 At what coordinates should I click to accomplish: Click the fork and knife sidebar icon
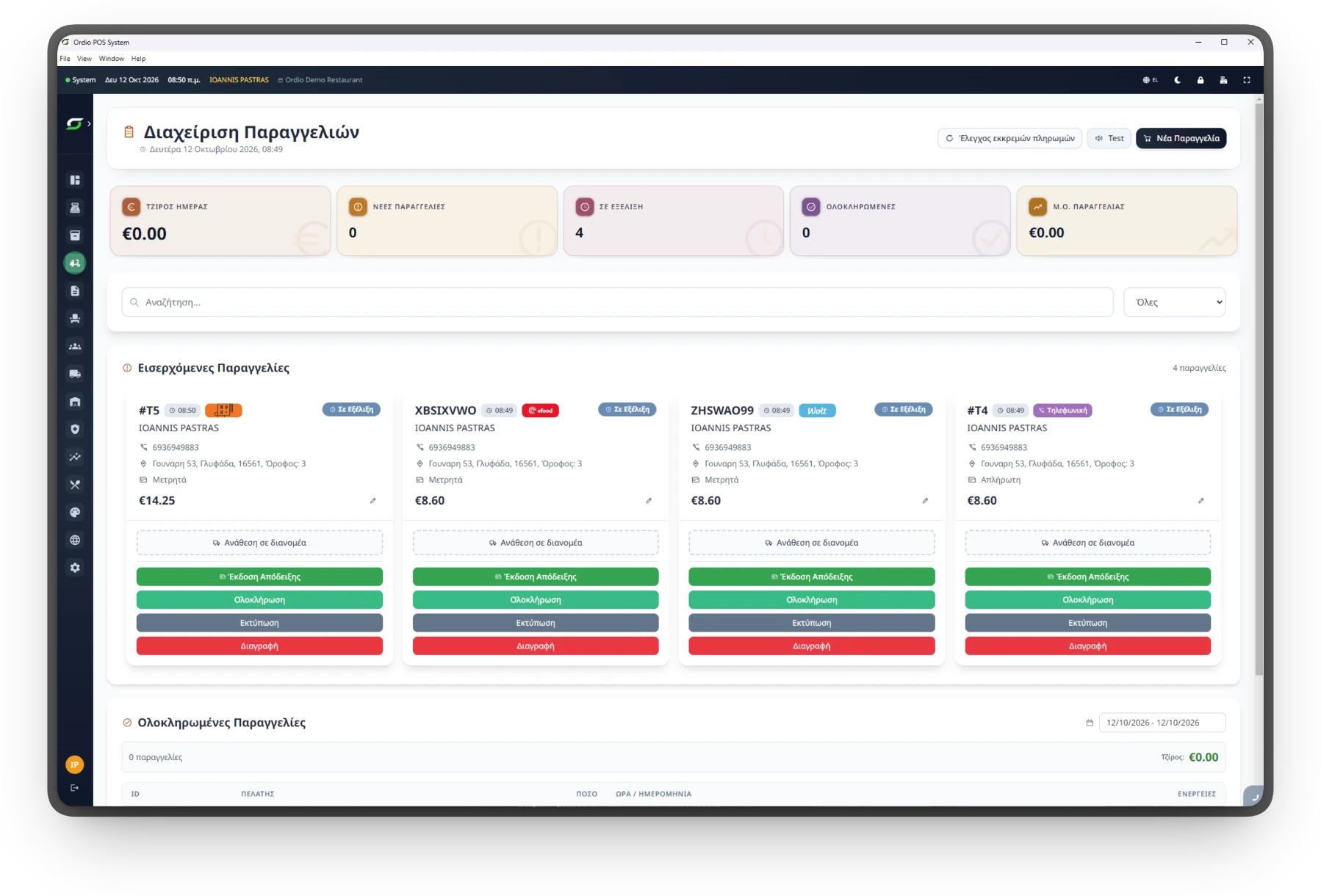(75, 485)
